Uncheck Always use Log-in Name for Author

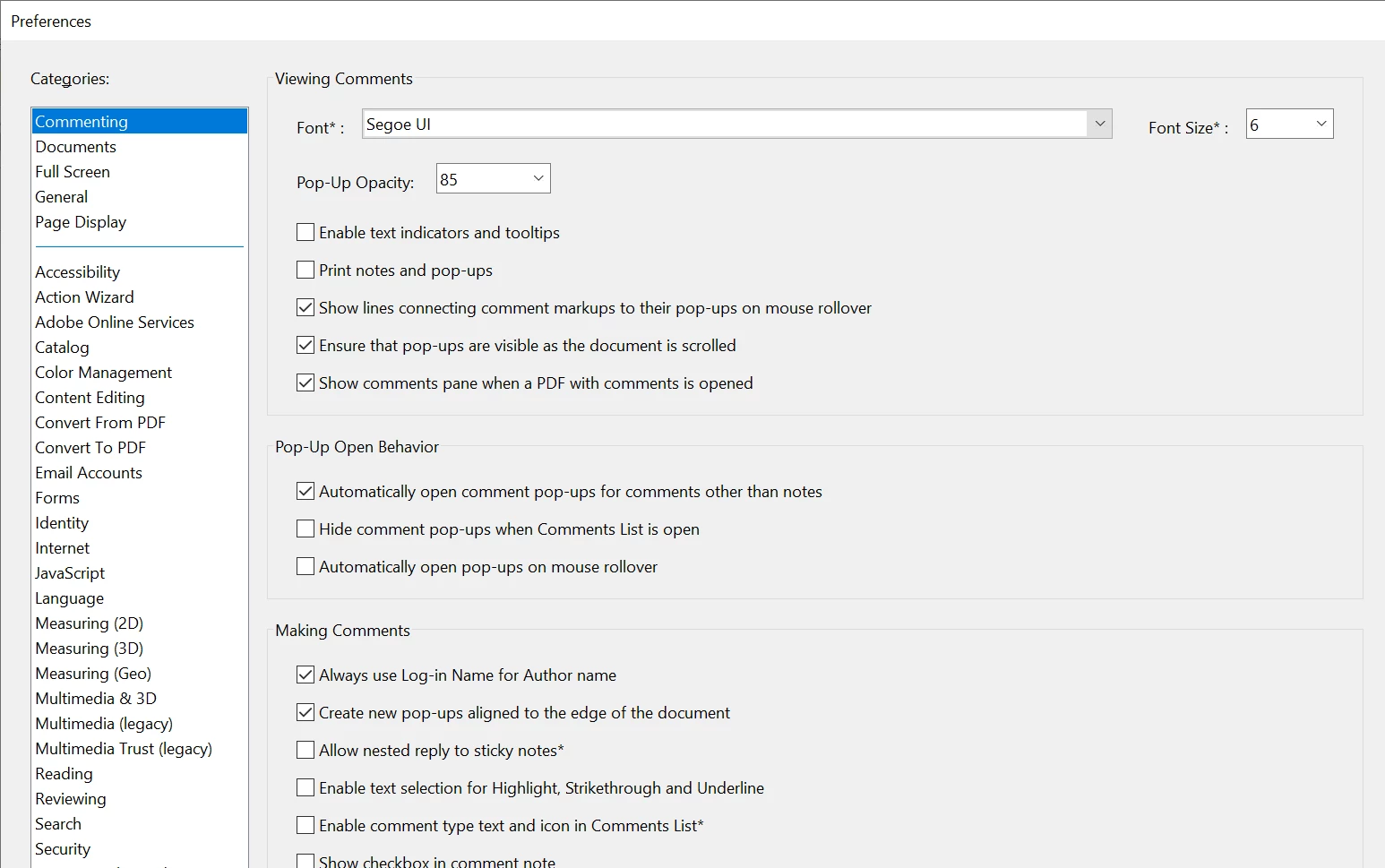[305, 675]
